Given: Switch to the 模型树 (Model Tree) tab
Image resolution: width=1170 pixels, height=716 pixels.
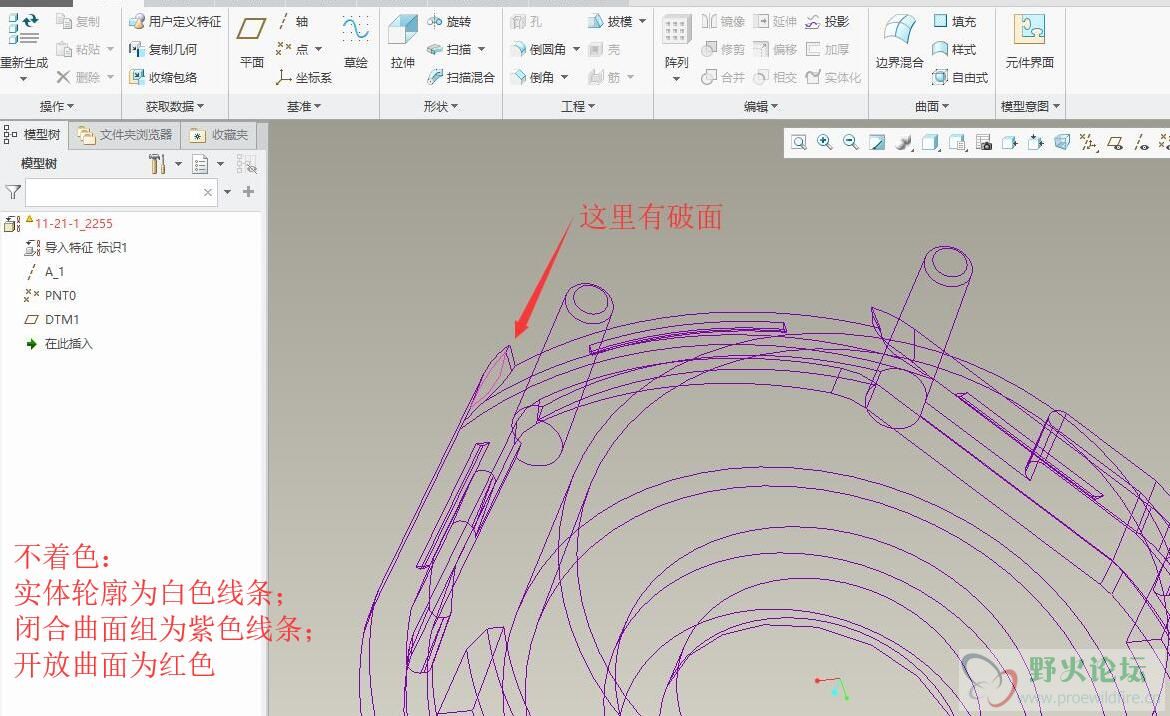Looking at the screenshot, I should pyautogui.click(x=34, y=135).
